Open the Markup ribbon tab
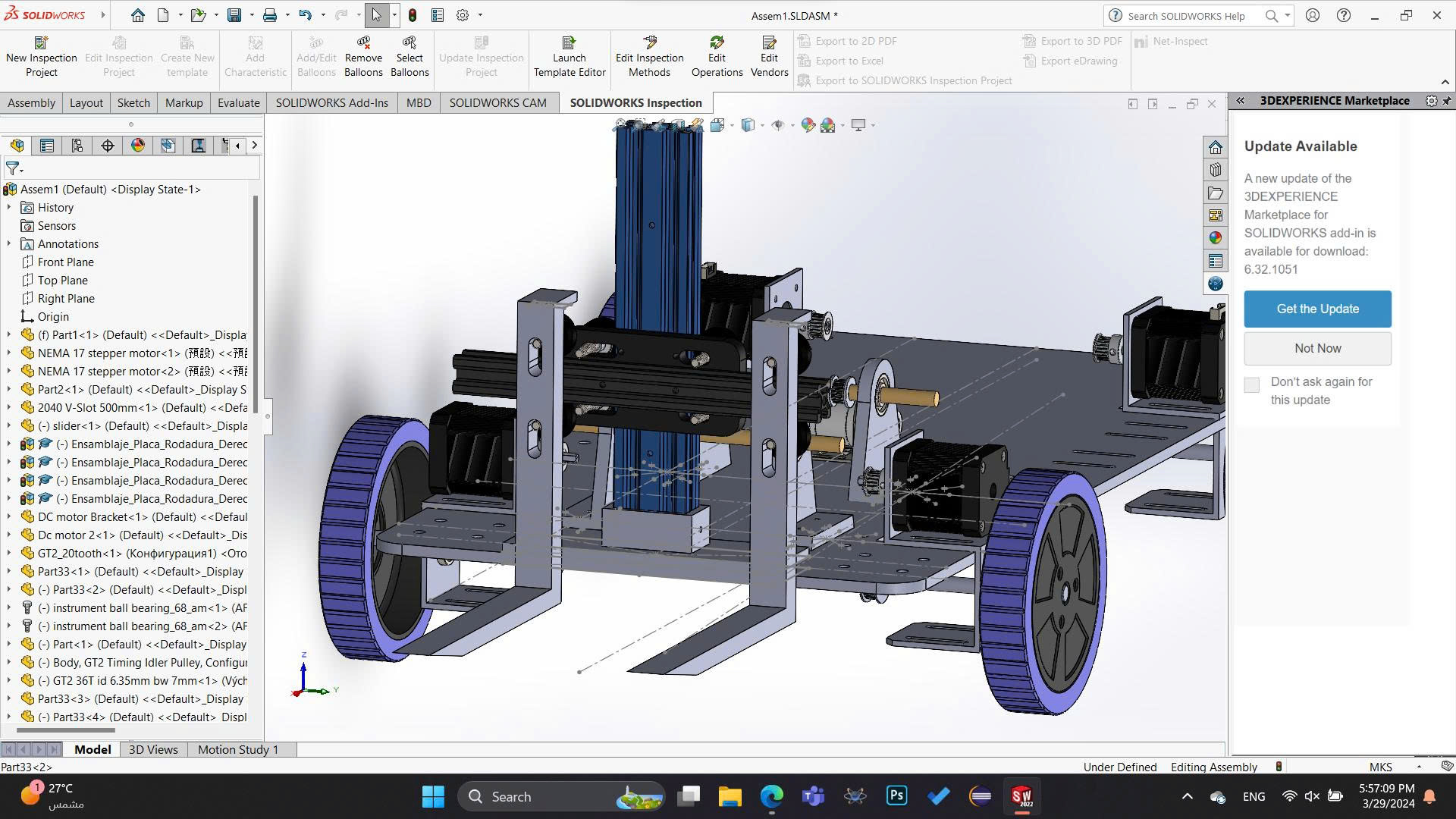 point(184,102)
